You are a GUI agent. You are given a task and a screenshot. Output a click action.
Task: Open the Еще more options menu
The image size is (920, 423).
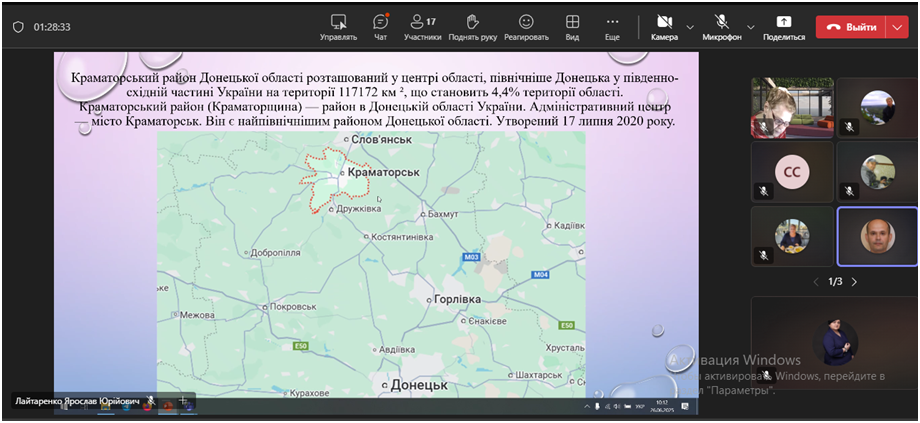tap(612, 27)
